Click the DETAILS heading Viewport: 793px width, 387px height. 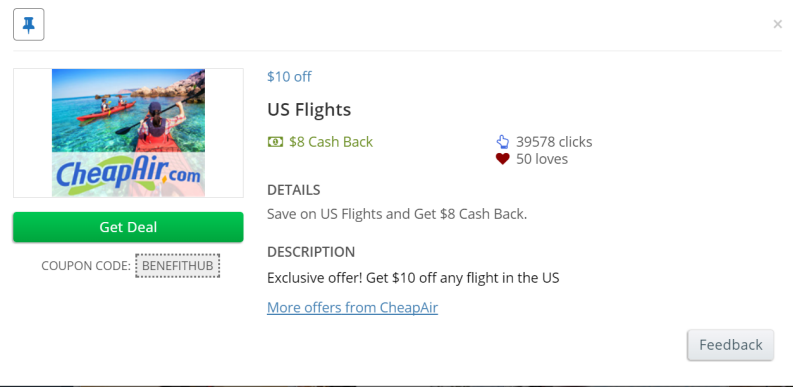pyautogui.click(x=293, y=190)
